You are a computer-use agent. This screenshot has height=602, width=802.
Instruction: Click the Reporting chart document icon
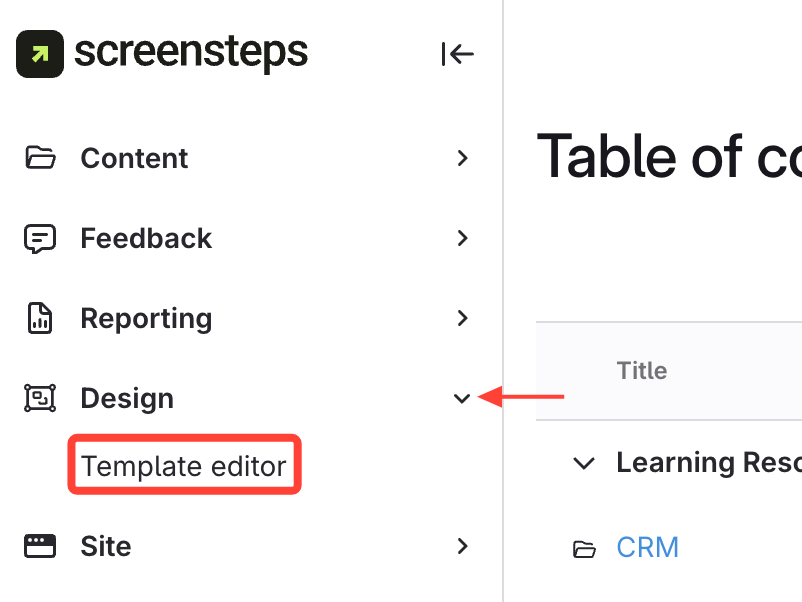(x=40, y=319)
